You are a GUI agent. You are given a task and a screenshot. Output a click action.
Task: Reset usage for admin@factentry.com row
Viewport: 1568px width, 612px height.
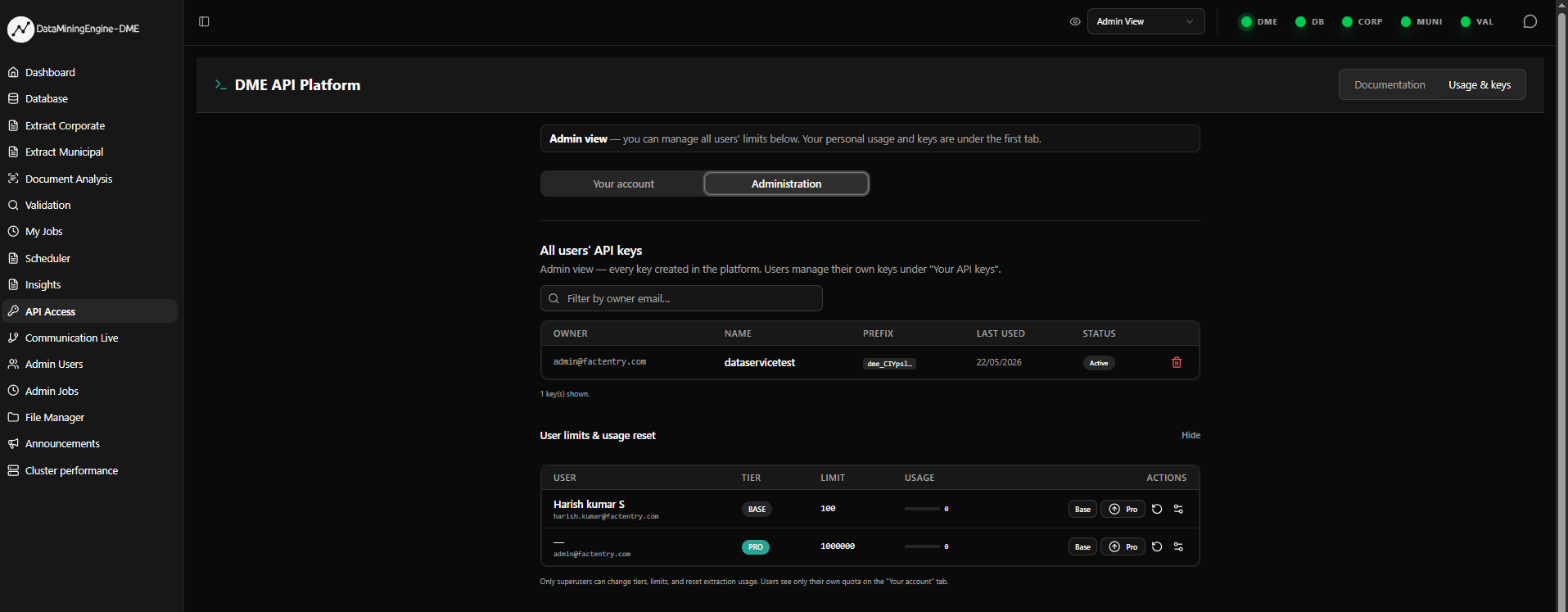1157,546
